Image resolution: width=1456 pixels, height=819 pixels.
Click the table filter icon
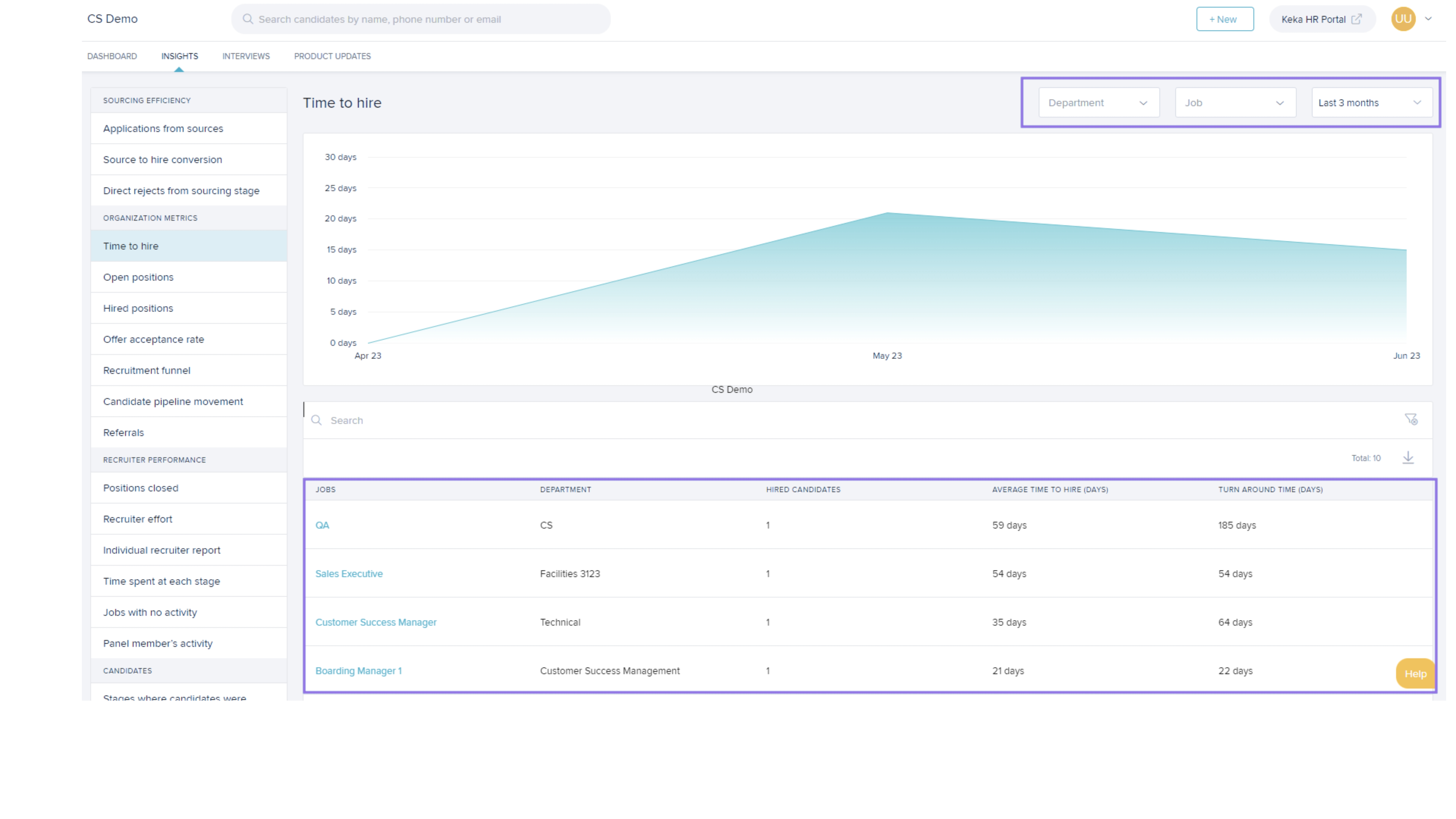click(x=1411, y=419)
